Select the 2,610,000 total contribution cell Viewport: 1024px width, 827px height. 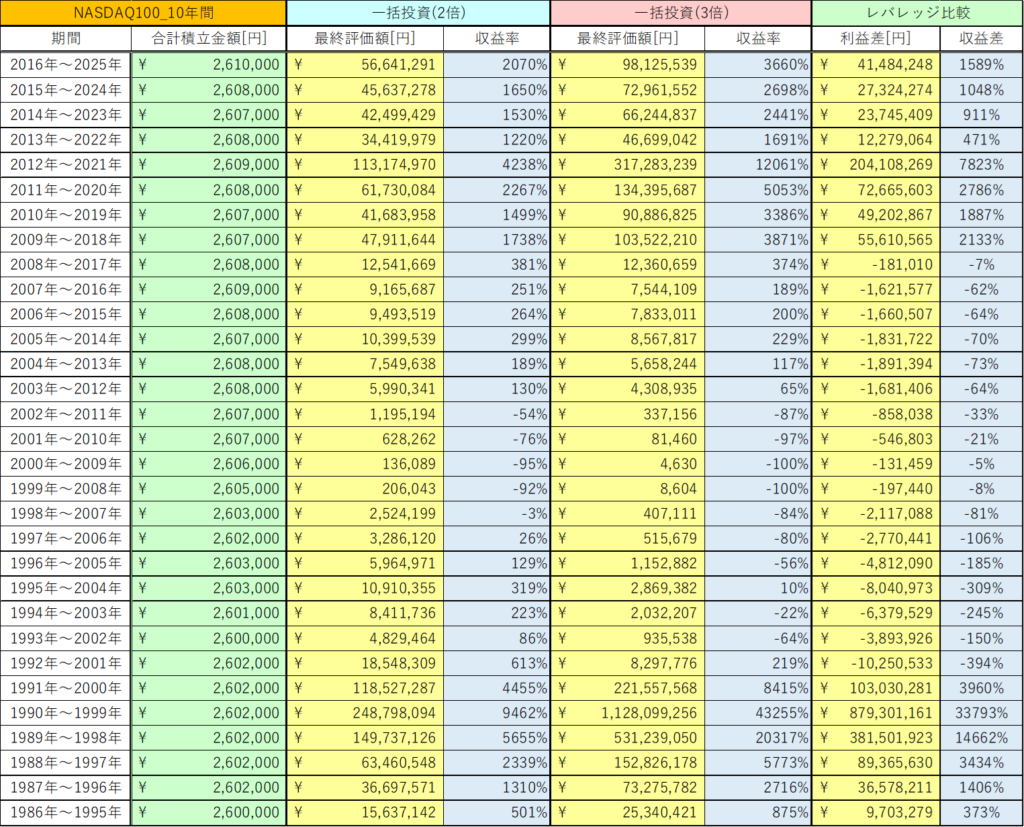(208, 65)
